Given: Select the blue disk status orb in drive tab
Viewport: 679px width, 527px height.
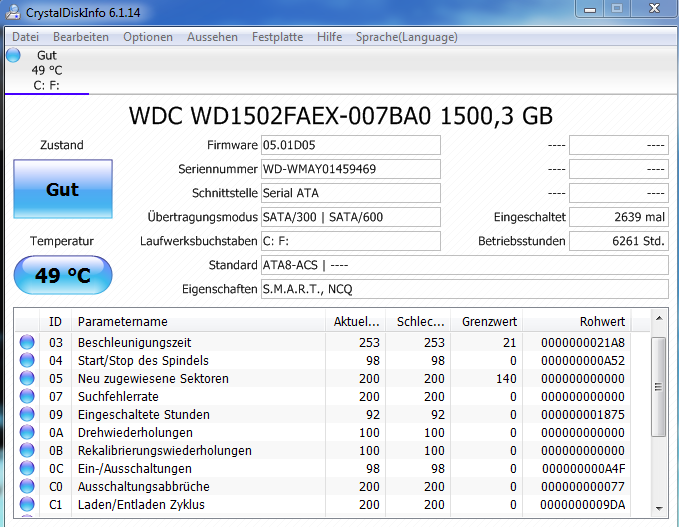Looking at the screenshot, I should coord(13,55).
